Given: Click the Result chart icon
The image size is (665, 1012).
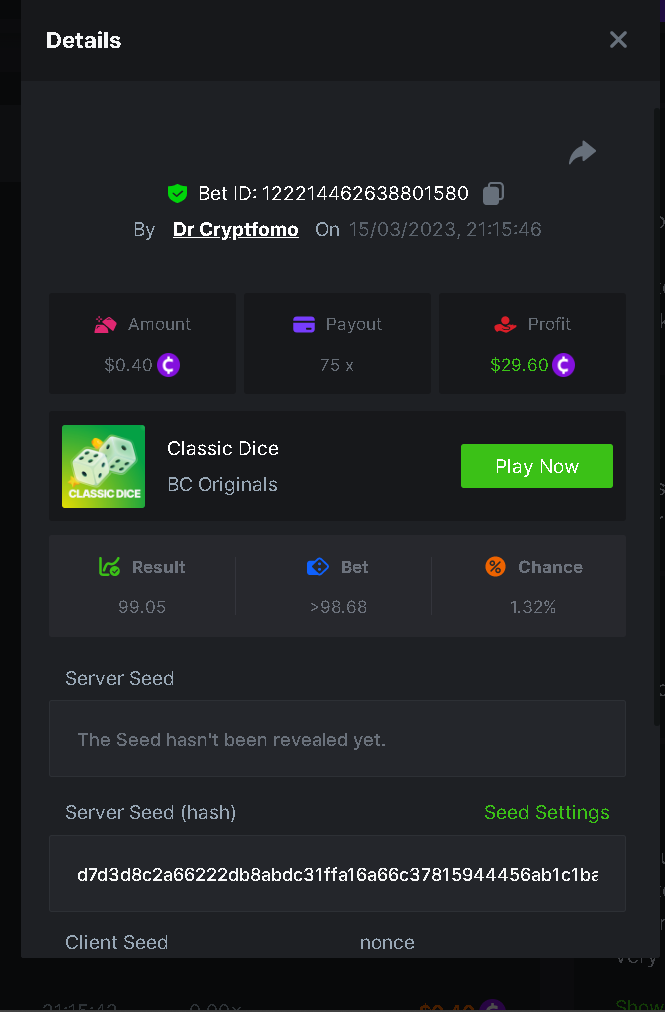Looking at the screenshot, I should coord(110,567).
